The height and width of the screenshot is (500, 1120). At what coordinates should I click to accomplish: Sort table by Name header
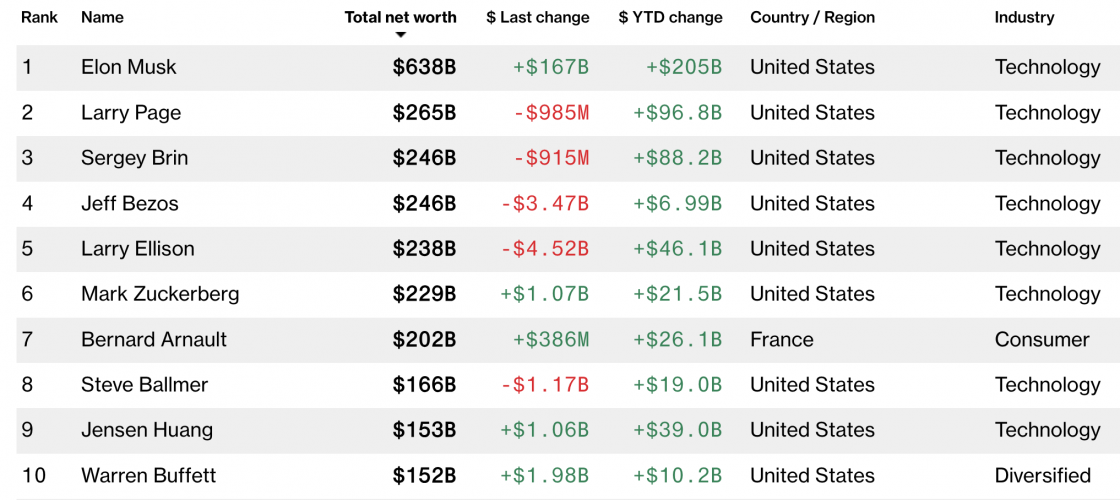tap(102, 17)
